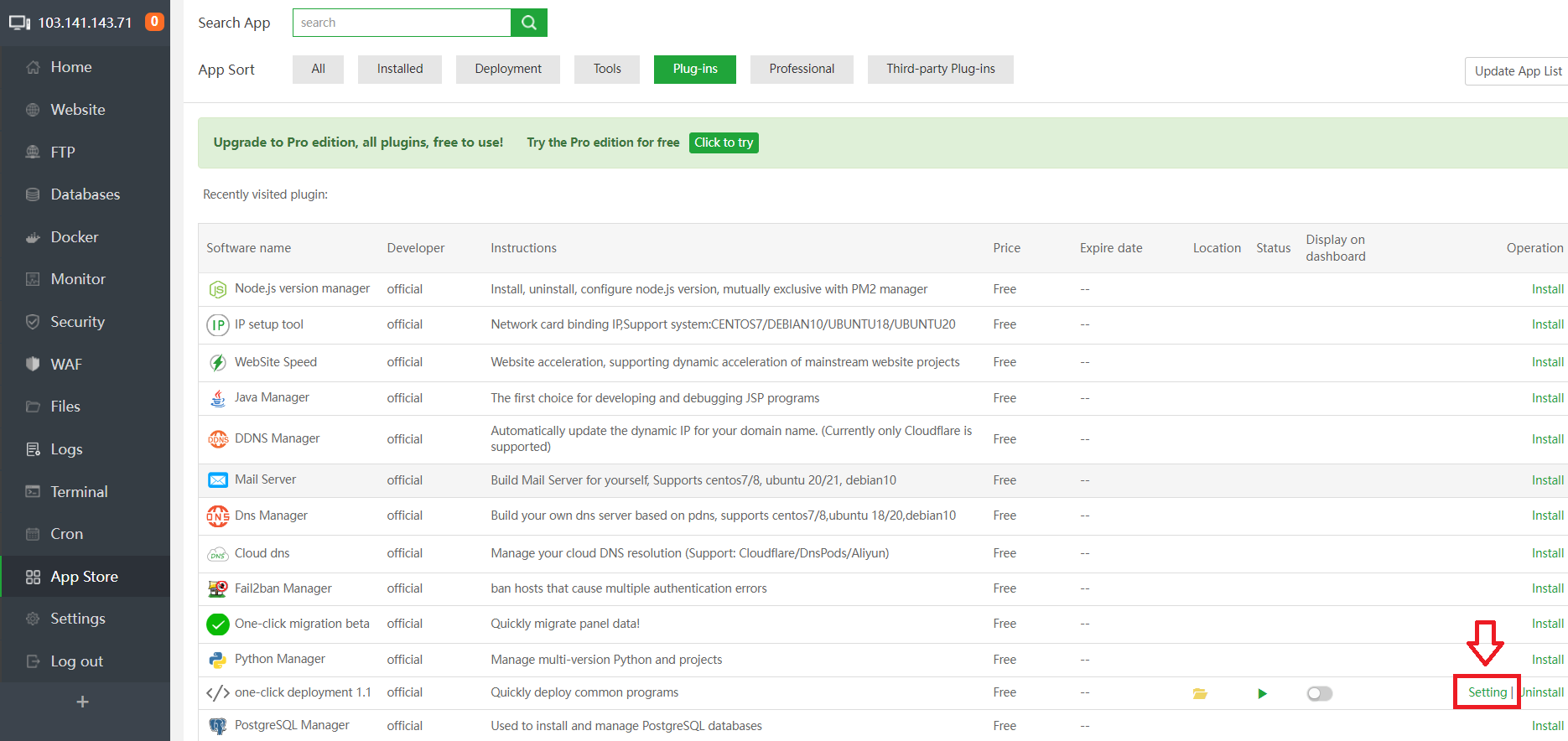
Task: Click the green search magnifier button
Action: point(528,23)
